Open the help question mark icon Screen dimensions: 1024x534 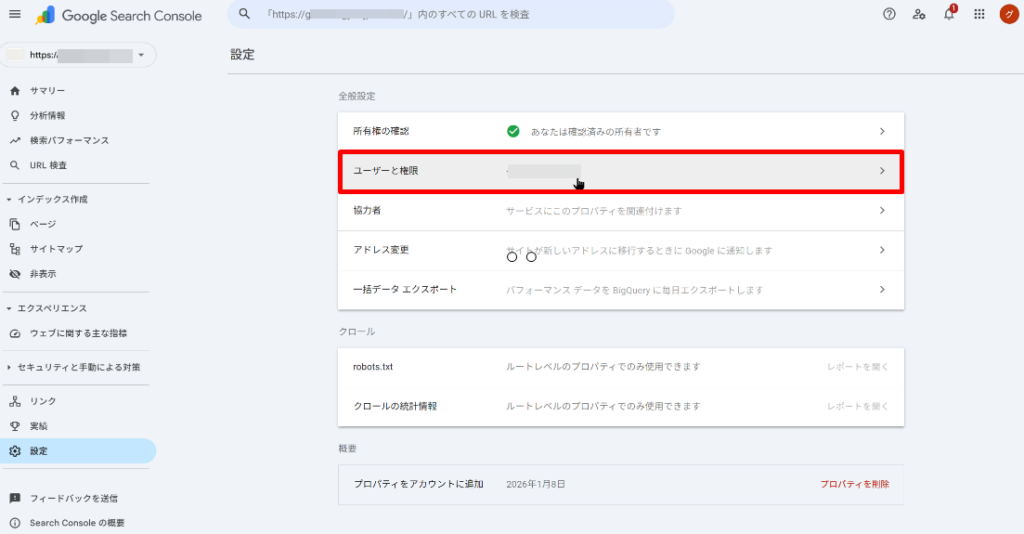889,14
